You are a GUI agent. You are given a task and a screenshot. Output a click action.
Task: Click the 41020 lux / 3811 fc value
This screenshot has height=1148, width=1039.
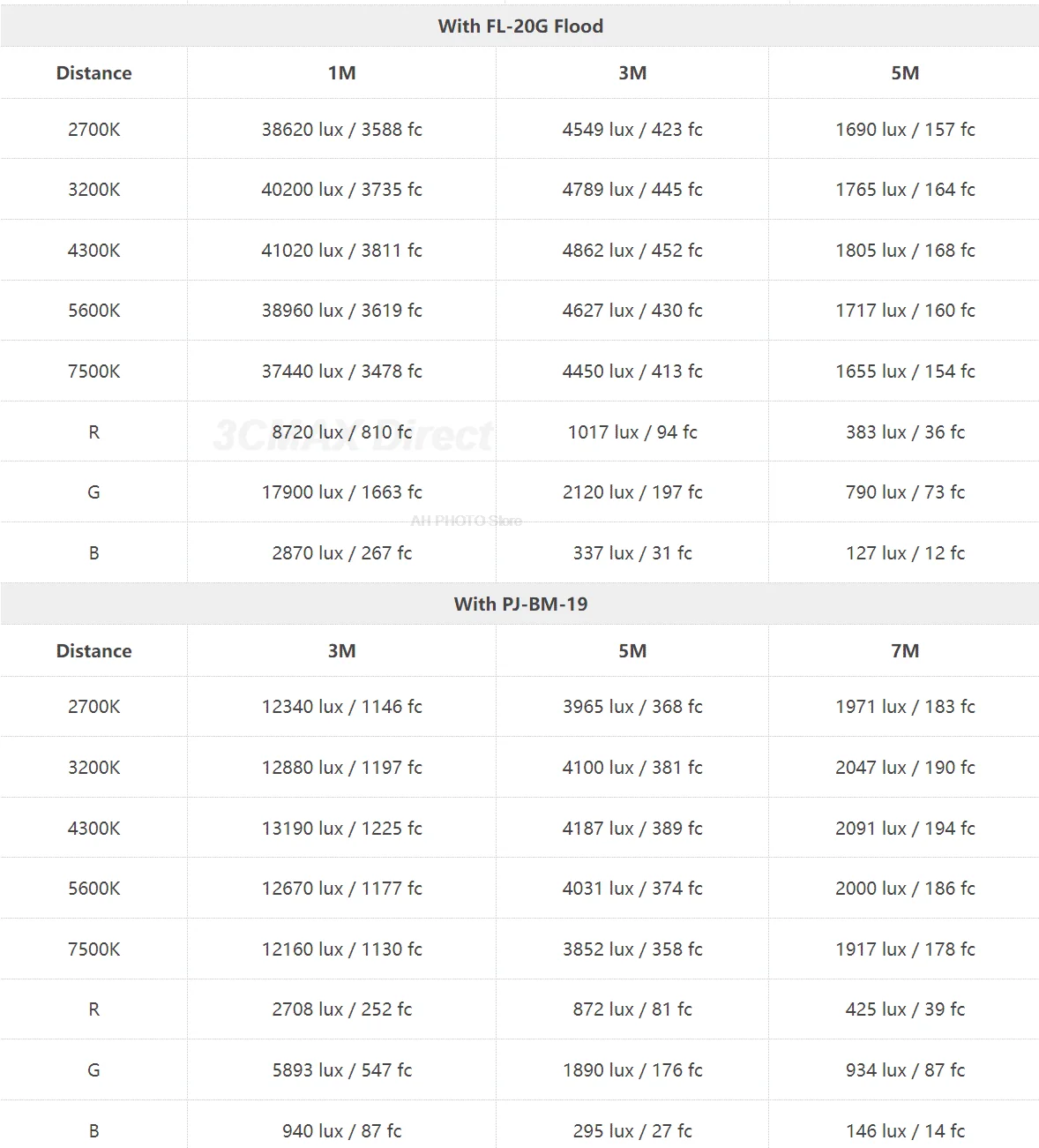click(342, 251)
